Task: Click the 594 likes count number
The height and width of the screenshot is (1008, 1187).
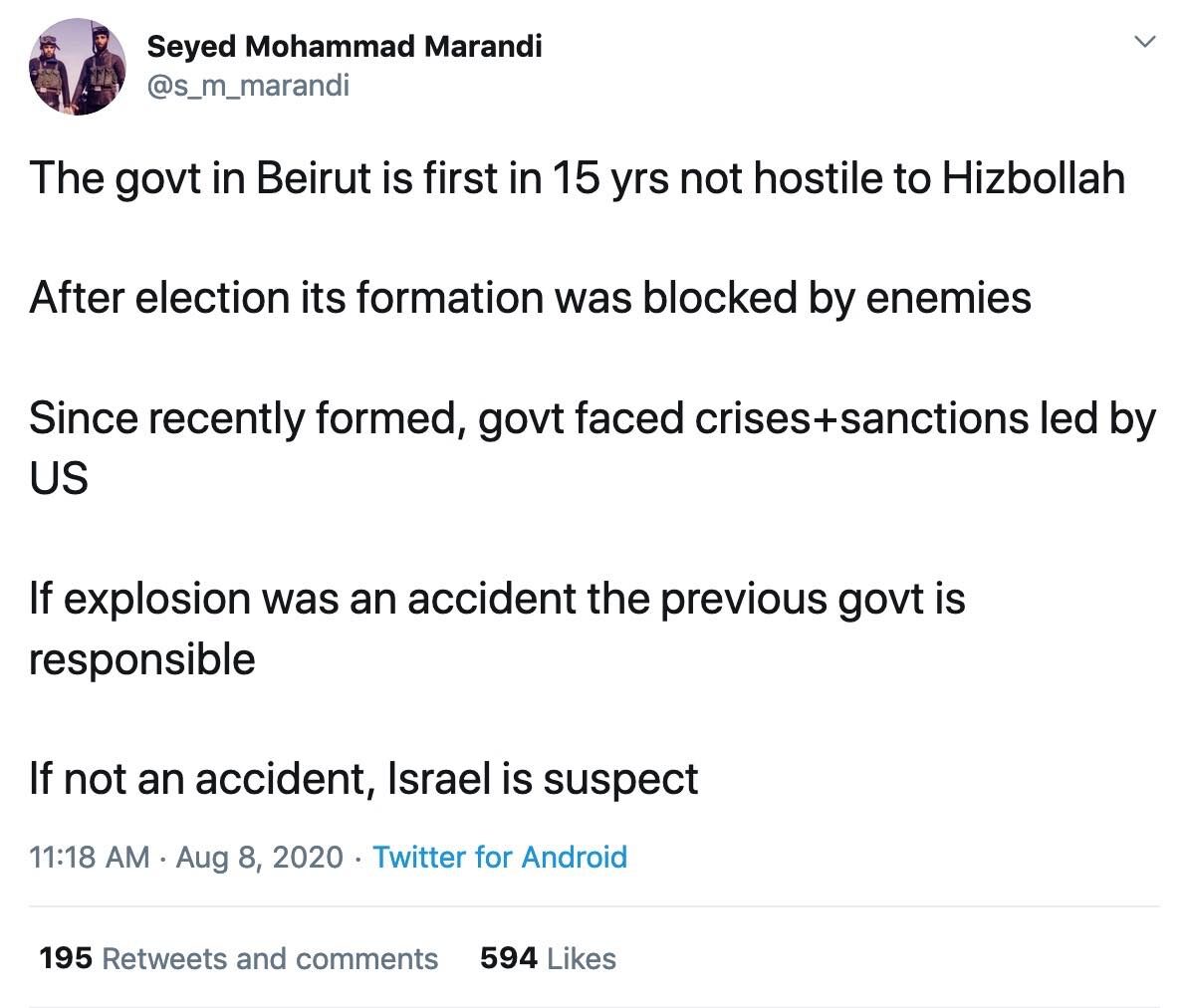Action: [x=509, y=958]
